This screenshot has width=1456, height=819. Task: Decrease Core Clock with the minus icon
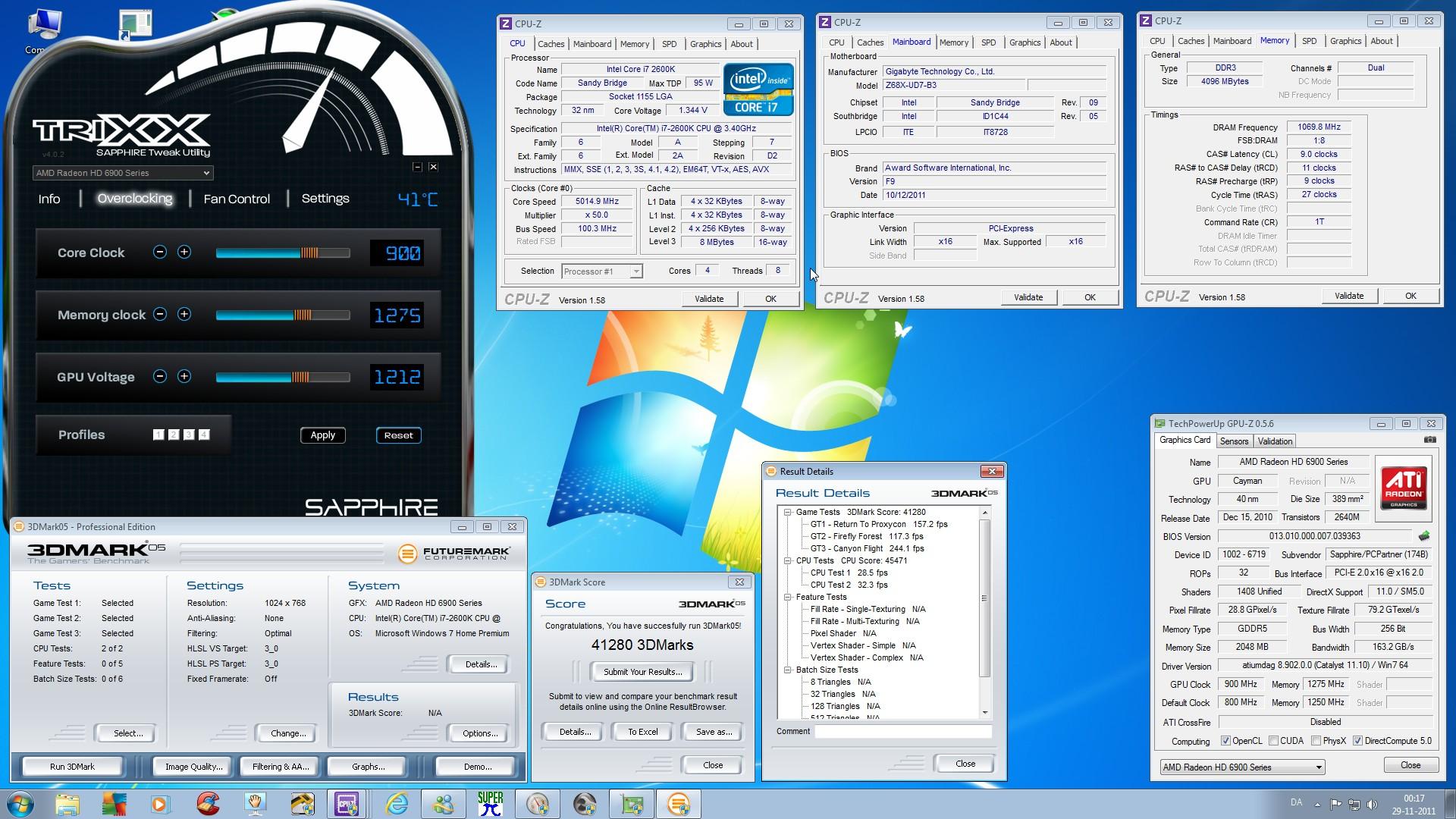pyautogui.click(x=160, y=253)
